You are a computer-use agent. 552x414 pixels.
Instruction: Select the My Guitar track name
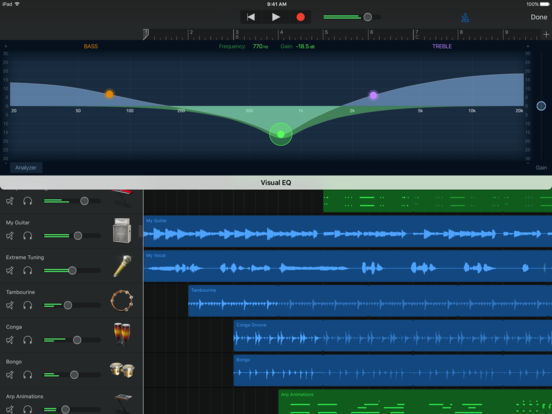coord(18,222)
